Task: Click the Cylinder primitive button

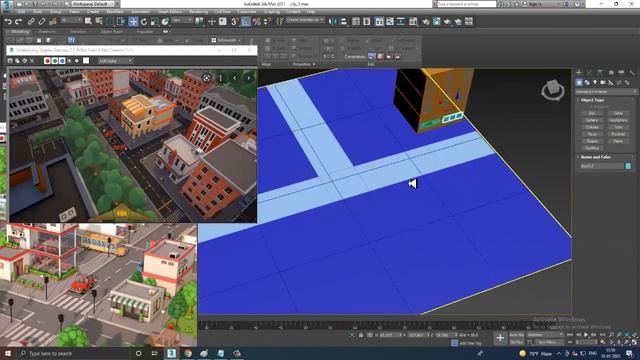Action: [x=592, y=127]
